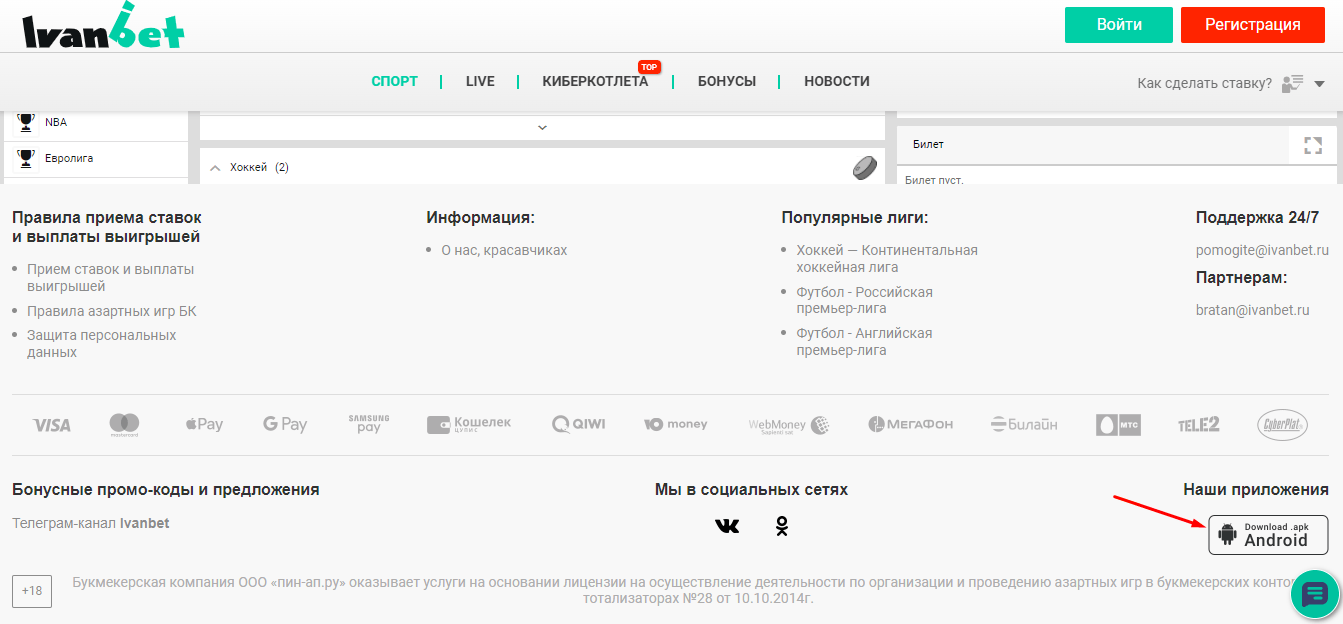Screen dimensions: 1343x624
Task: Click the Билайн payment logo
Action: click(1024, 425)
